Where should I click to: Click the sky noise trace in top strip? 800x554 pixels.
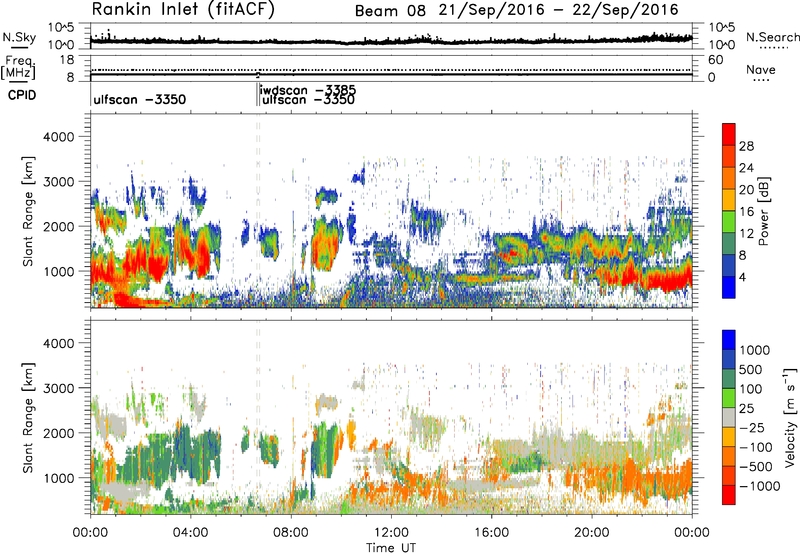[x=391, y=40]
